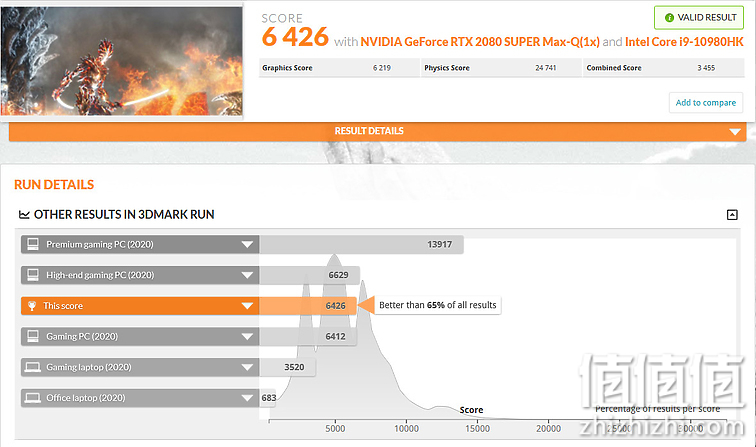Click laptop icon in Gaming laptop row
Image resolution: width=756 pixels, height=447 pixels.
tap(33, 367)
